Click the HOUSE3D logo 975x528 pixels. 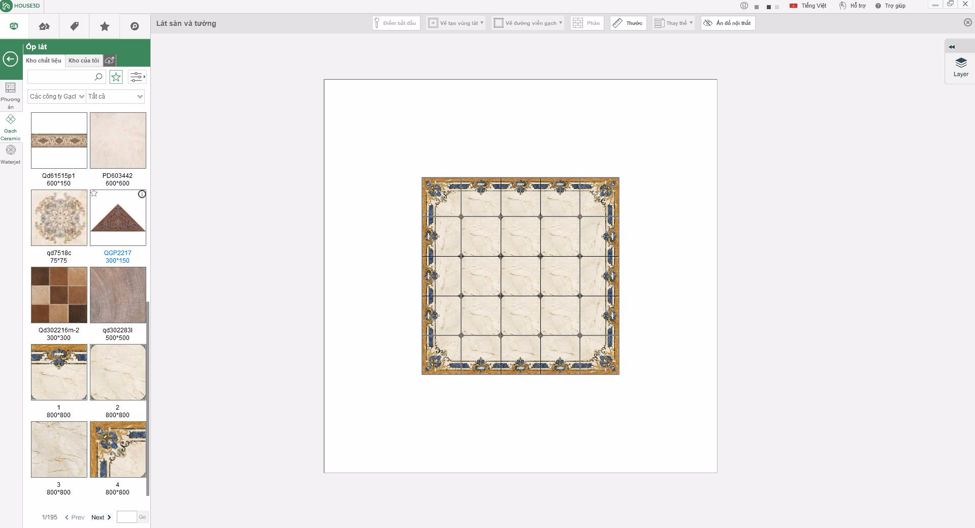(21, 6)
